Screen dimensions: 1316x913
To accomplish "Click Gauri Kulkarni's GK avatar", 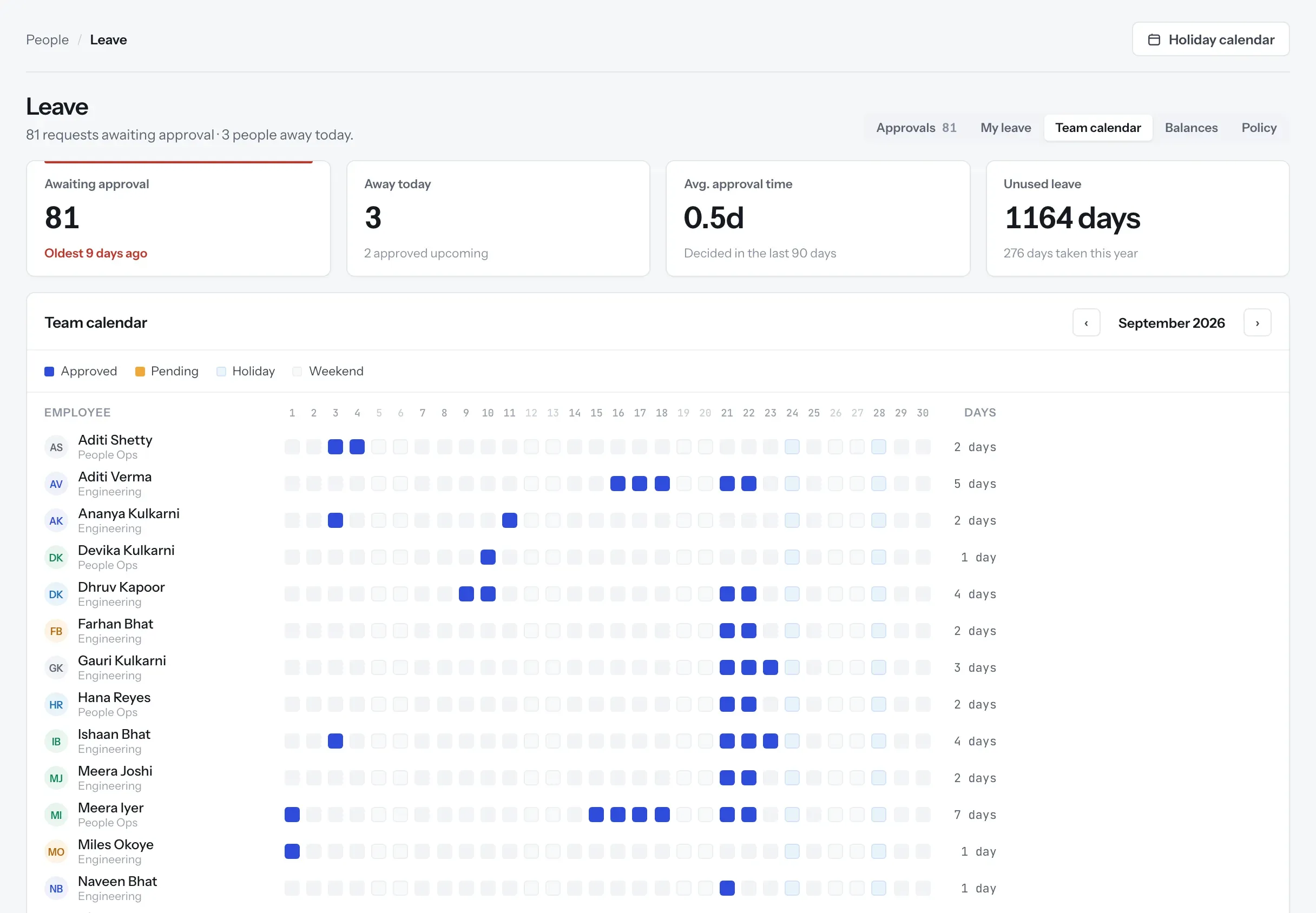I will pos(56,667).
